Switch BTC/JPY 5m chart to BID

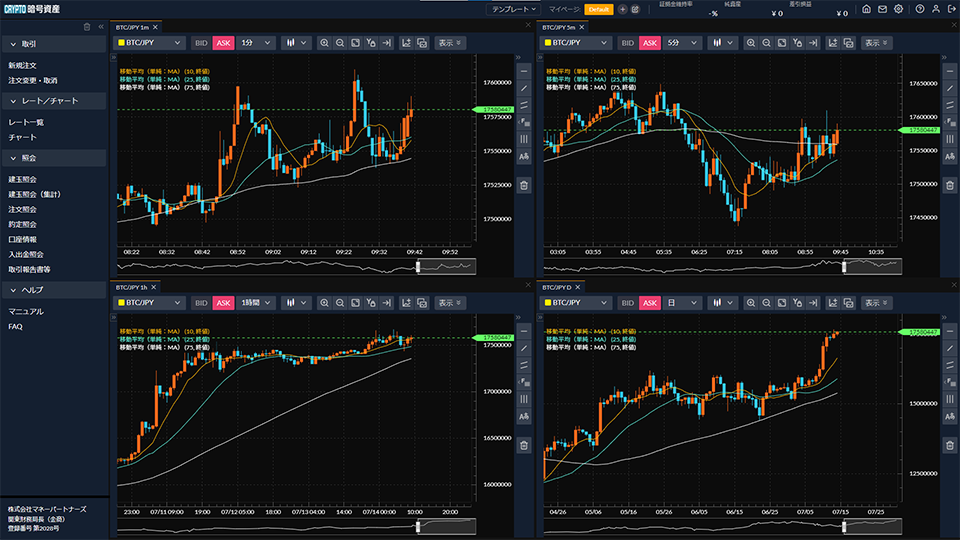tap(628, 43)
